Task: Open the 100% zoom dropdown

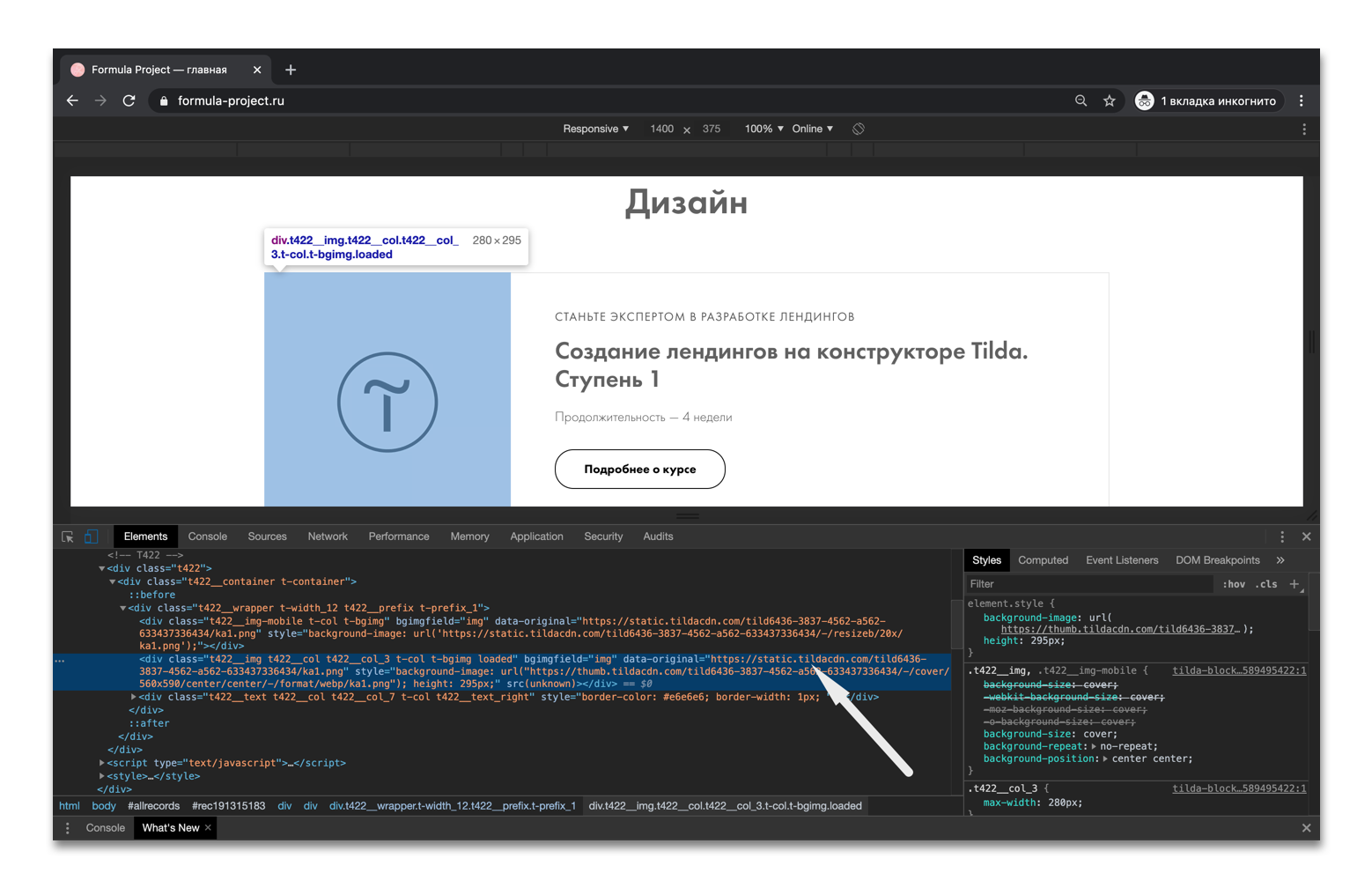Action: coord(763,129)
